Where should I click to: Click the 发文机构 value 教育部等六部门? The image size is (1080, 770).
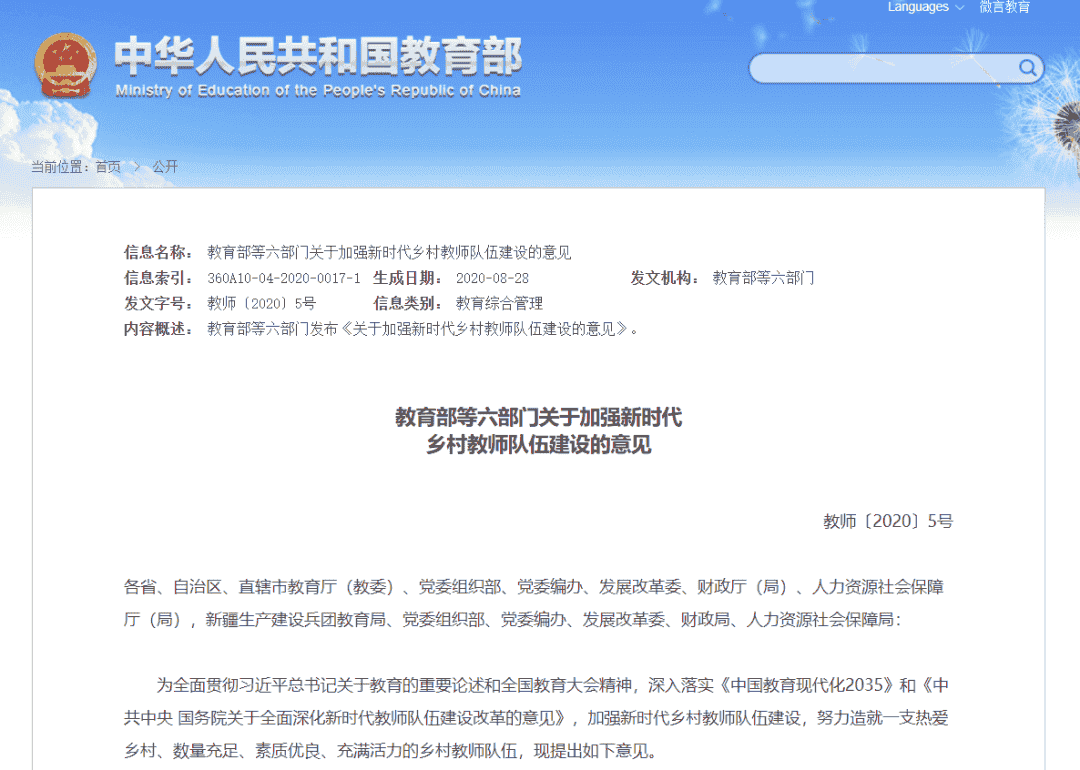pos(763,278)
